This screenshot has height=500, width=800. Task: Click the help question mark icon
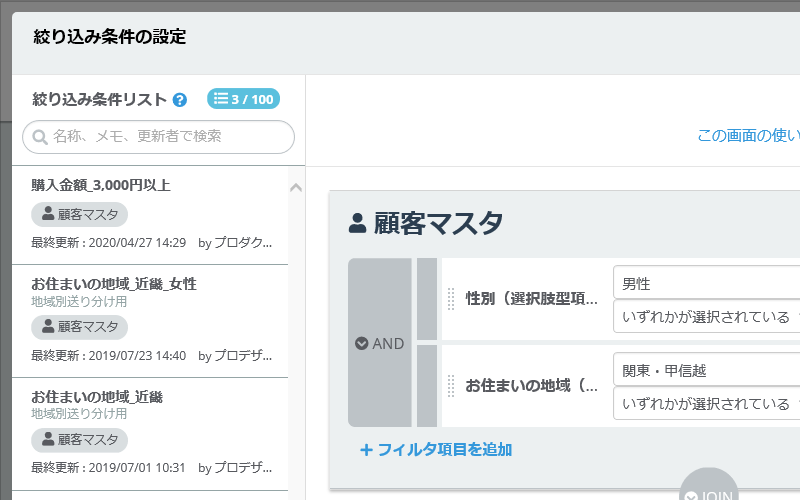tap(180, 100)
